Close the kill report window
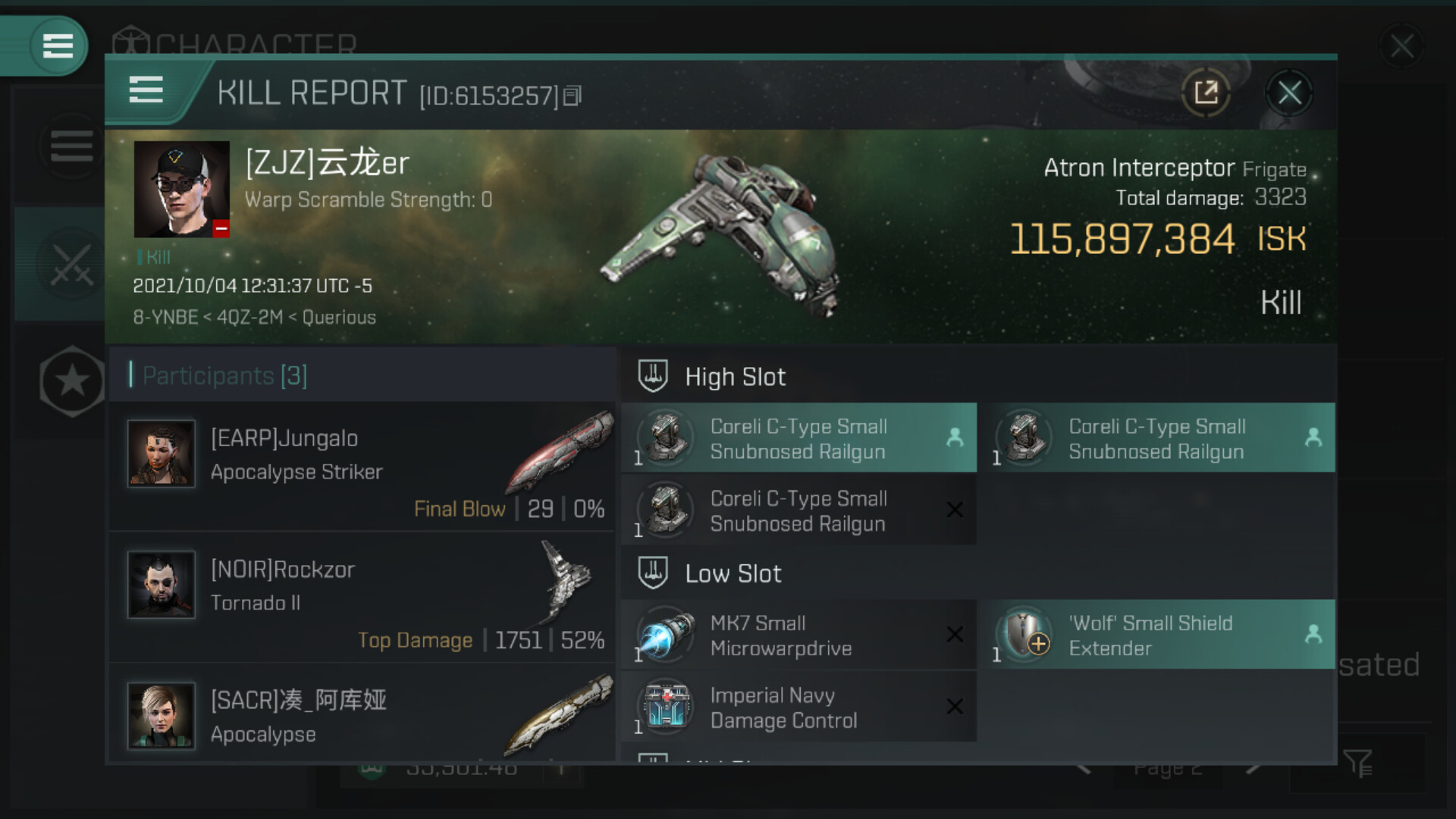 (x=1289, y=93)
